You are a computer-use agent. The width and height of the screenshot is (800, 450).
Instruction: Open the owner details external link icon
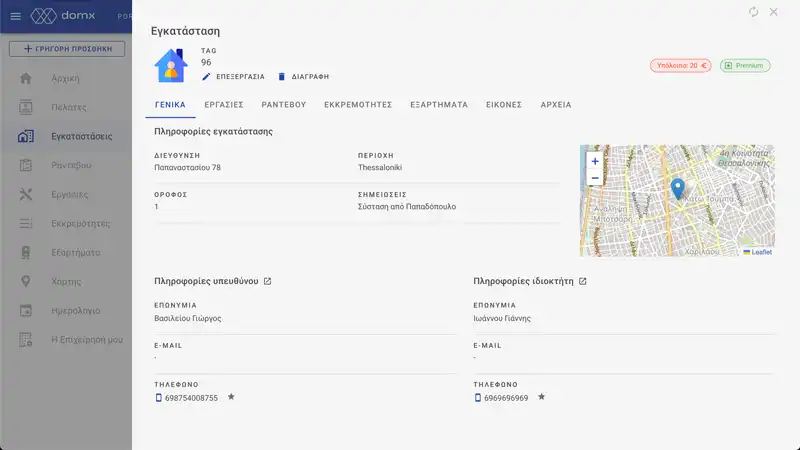point(583,282)
